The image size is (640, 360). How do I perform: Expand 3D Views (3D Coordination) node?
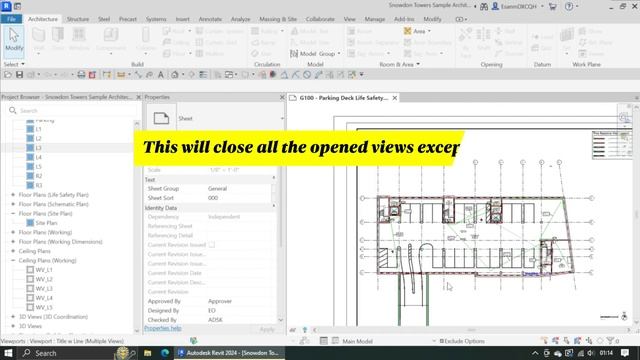coord(13,317)
